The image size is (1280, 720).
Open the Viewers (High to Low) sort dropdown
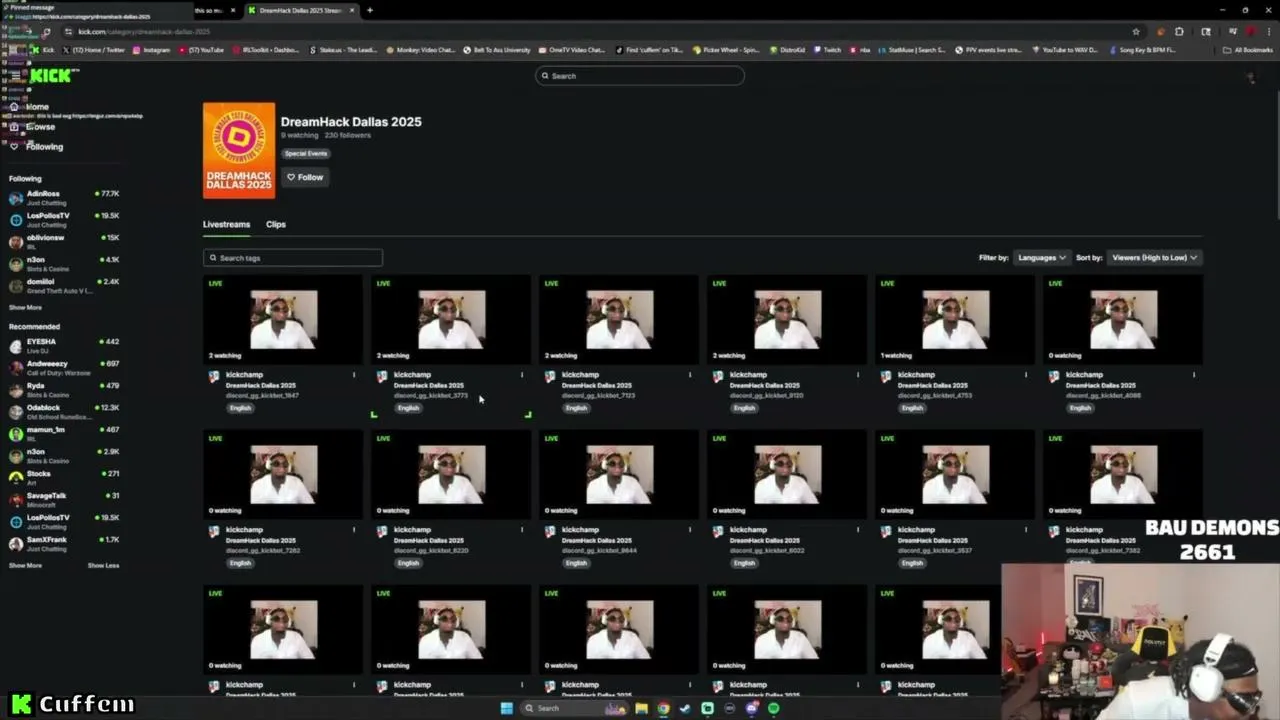(x=1154, y=258)
